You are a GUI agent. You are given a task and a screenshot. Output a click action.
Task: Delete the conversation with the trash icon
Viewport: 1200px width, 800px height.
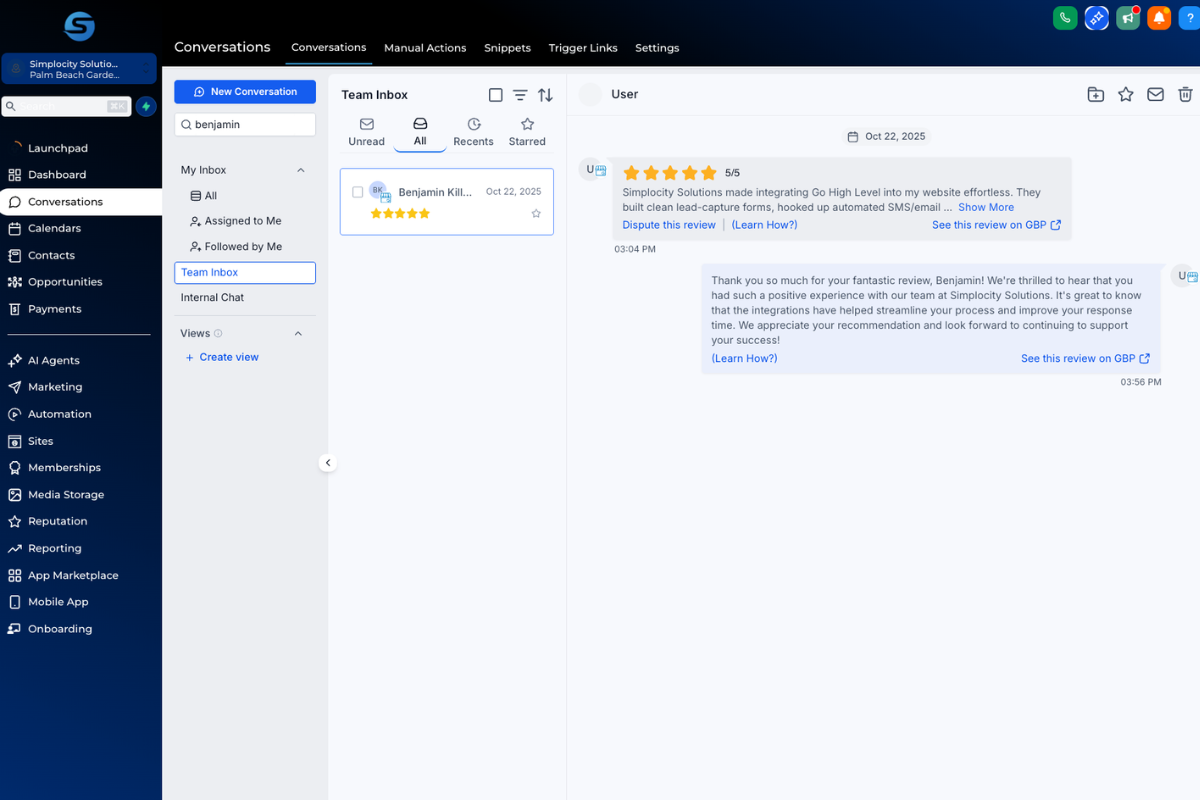coord(1185,94)
